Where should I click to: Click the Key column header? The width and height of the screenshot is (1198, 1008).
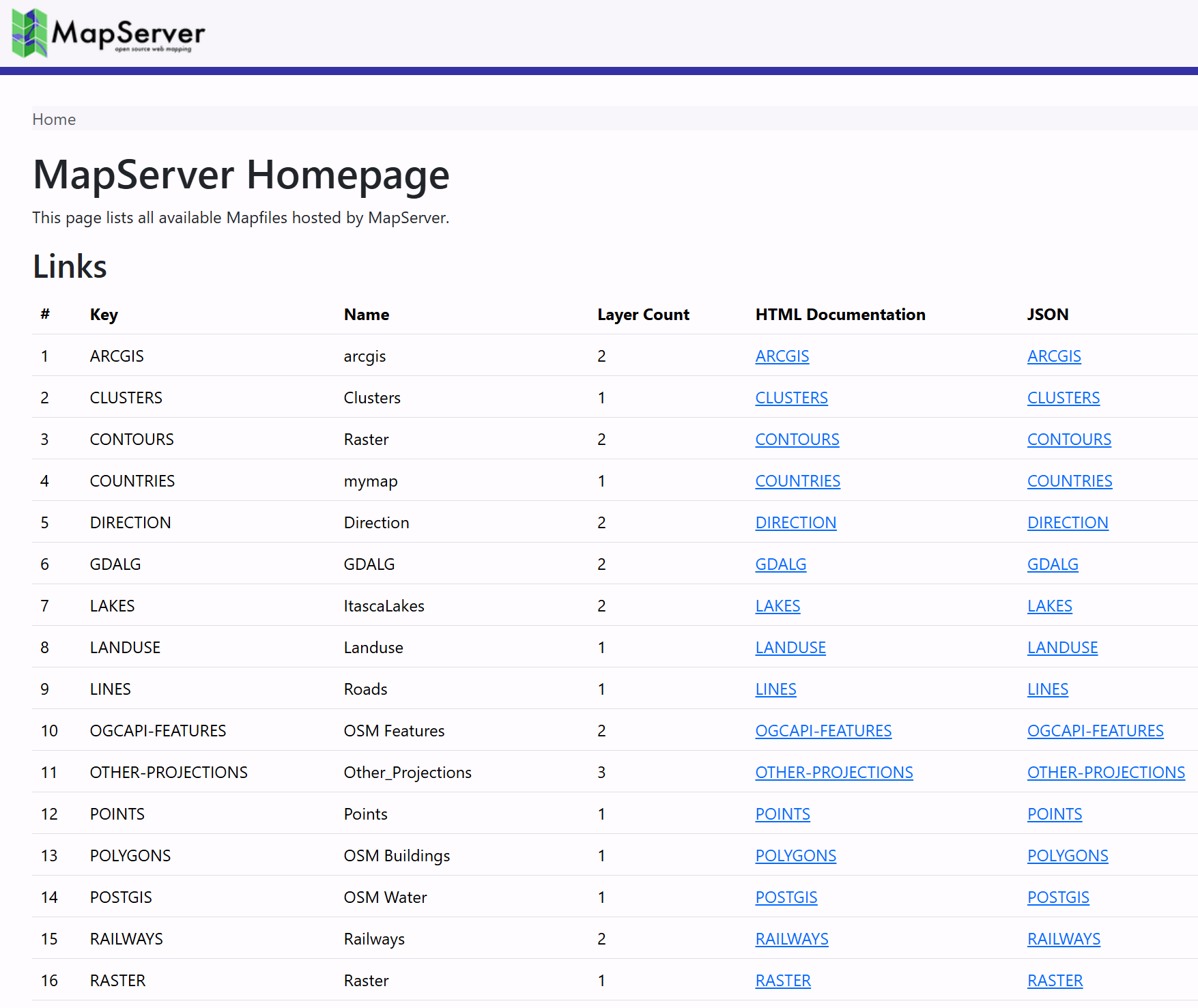click(x=104, y=315)
